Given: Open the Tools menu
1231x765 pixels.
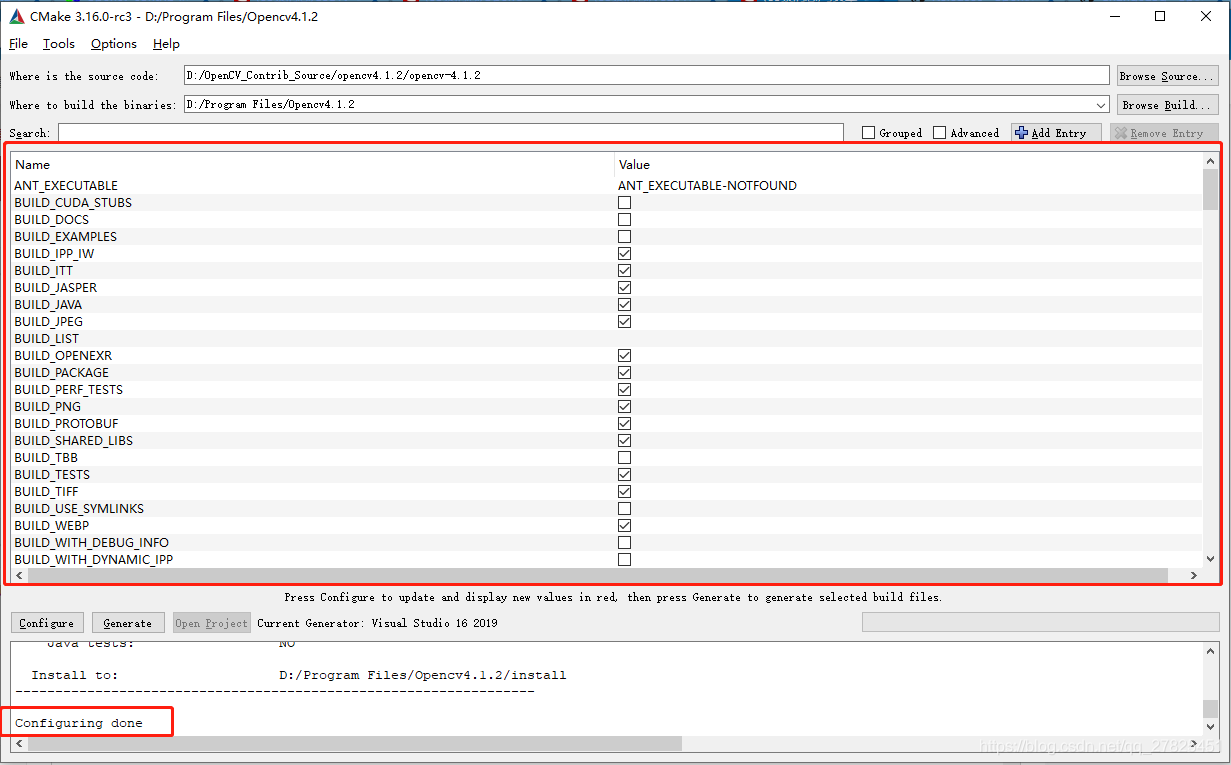Looking at the screenshot, I should 59,44.
